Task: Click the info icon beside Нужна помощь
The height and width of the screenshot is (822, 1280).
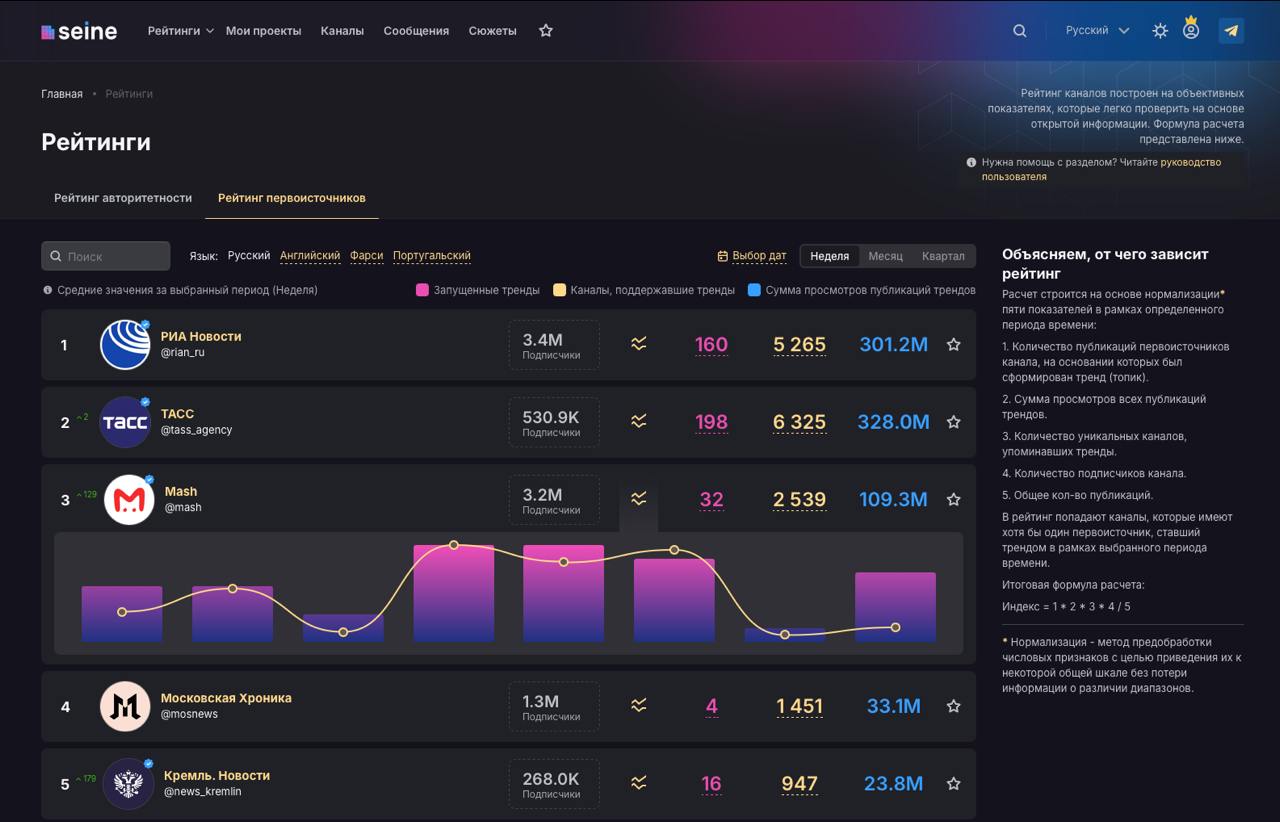Action: tap(971, 162)
